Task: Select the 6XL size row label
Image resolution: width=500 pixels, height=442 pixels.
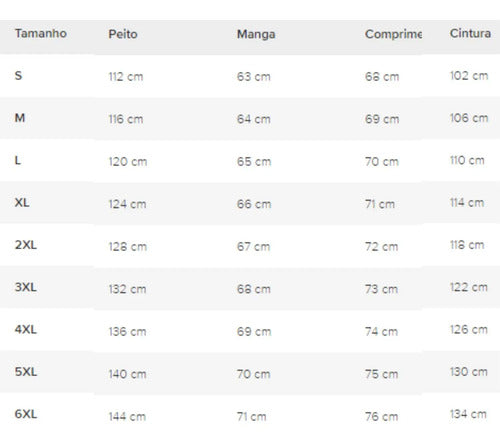Action: (x=26, y=414)
